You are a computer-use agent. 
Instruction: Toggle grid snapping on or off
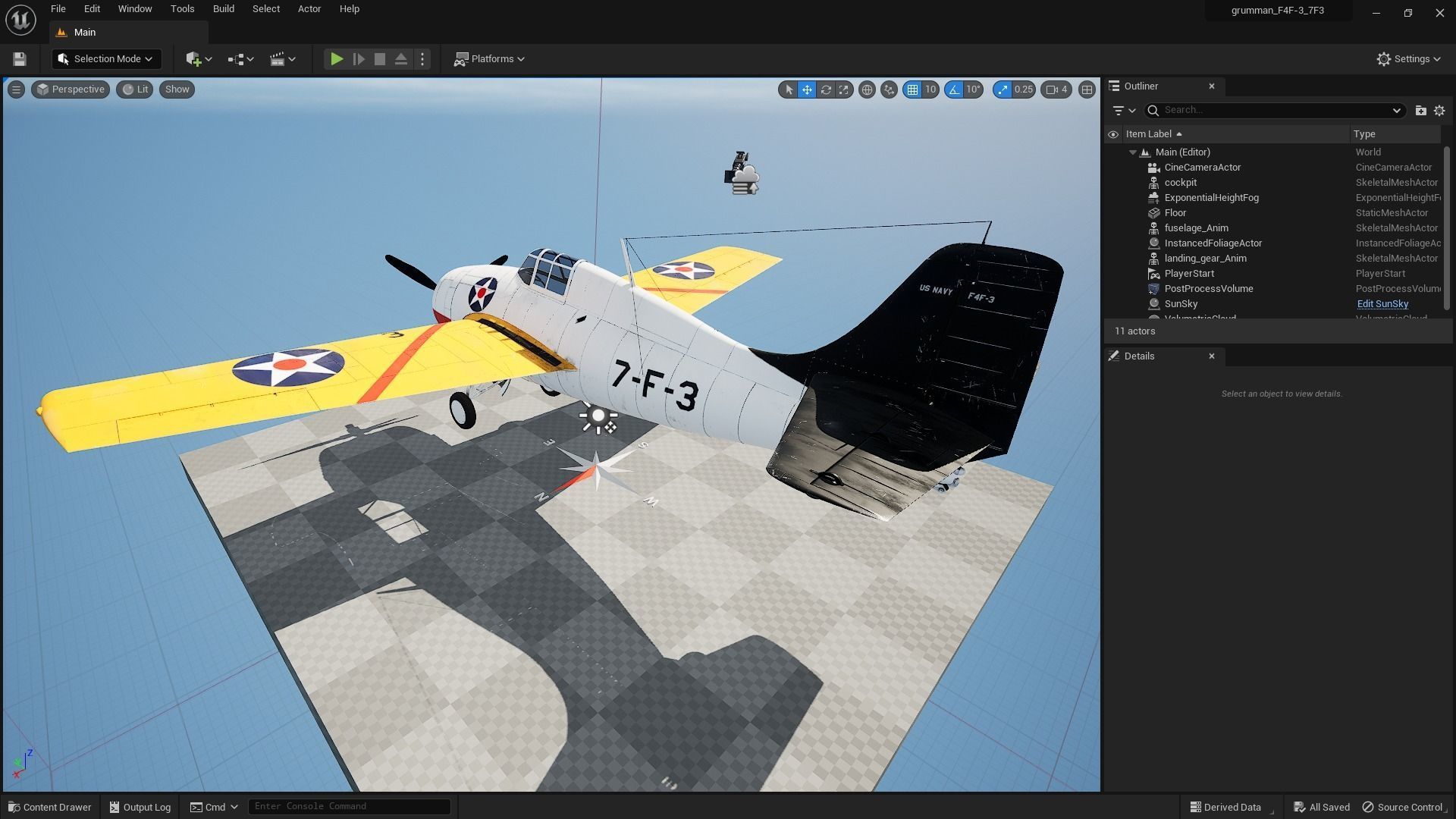pos(912,89)
